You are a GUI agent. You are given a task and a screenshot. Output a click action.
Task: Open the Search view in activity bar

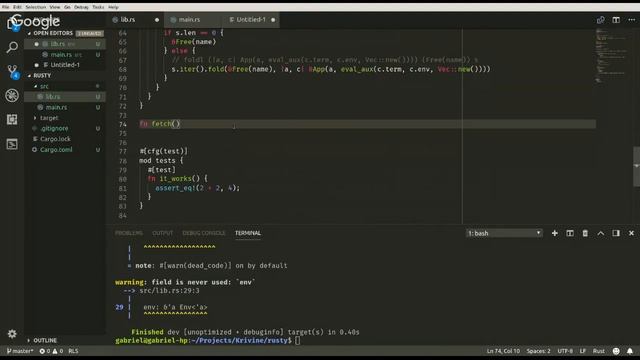click(12, 47)
